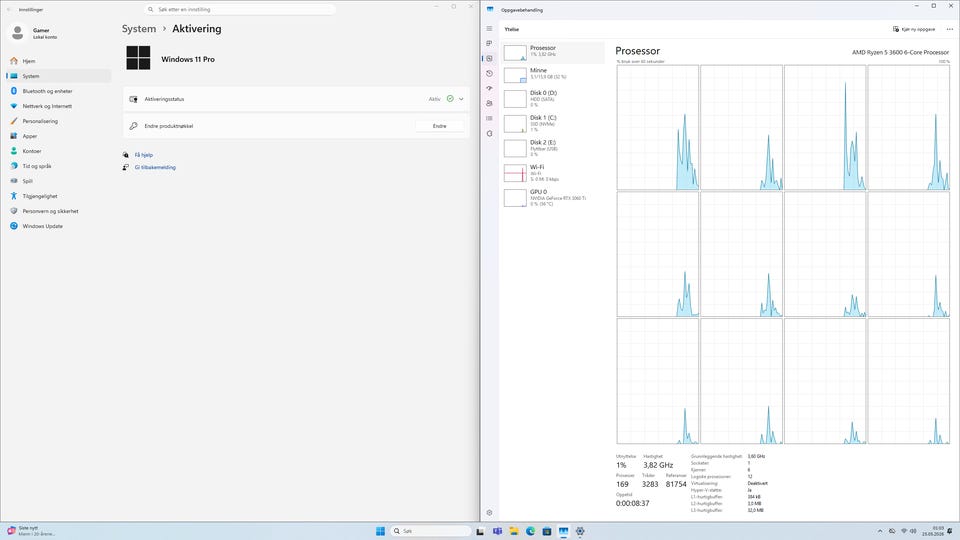Open Personalisering settings page
The width and height of the screenshot is (960, 540).
[x=59, y=121]
